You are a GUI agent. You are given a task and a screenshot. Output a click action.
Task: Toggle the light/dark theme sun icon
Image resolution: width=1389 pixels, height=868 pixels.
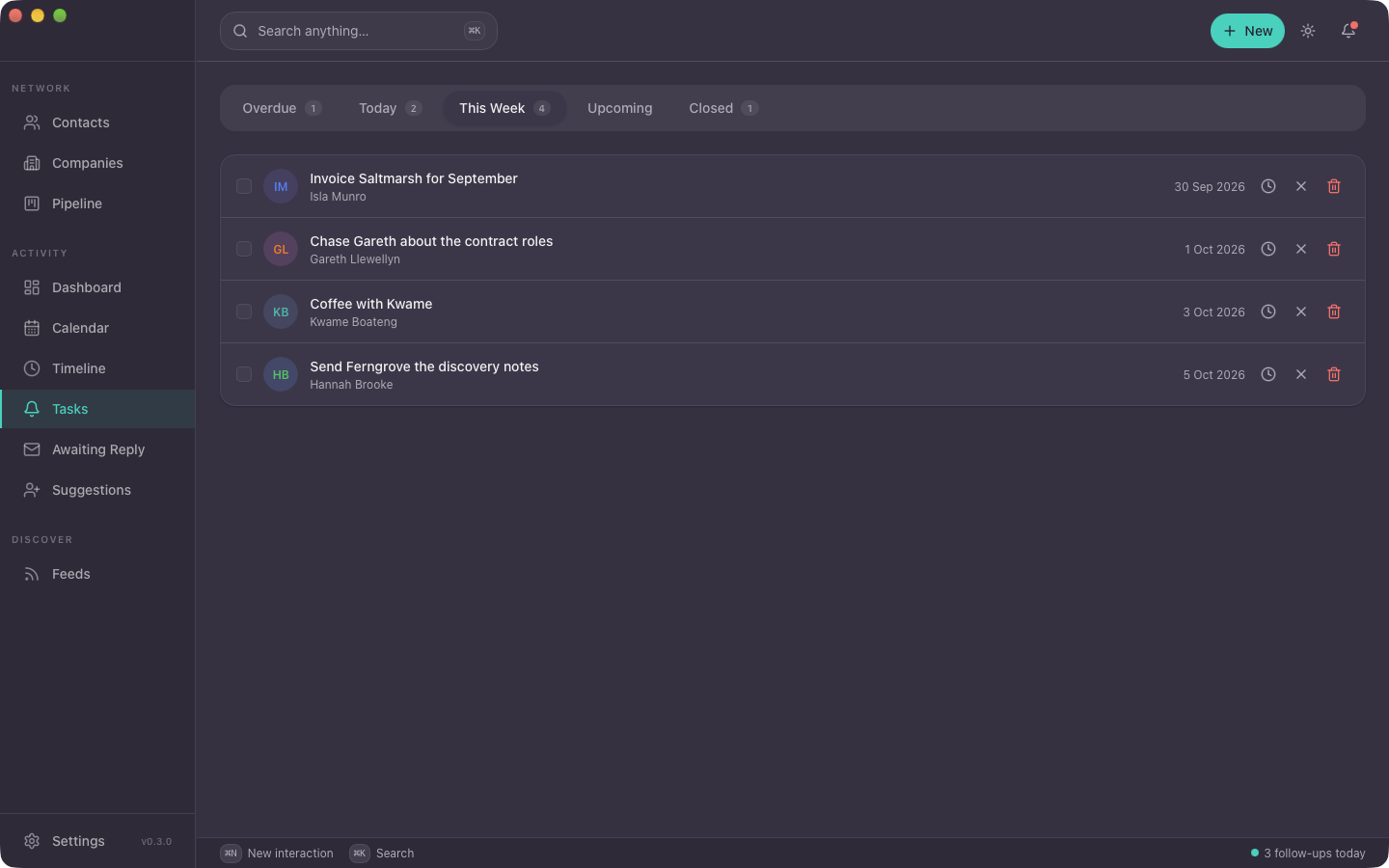click(x=1308, y=31)
